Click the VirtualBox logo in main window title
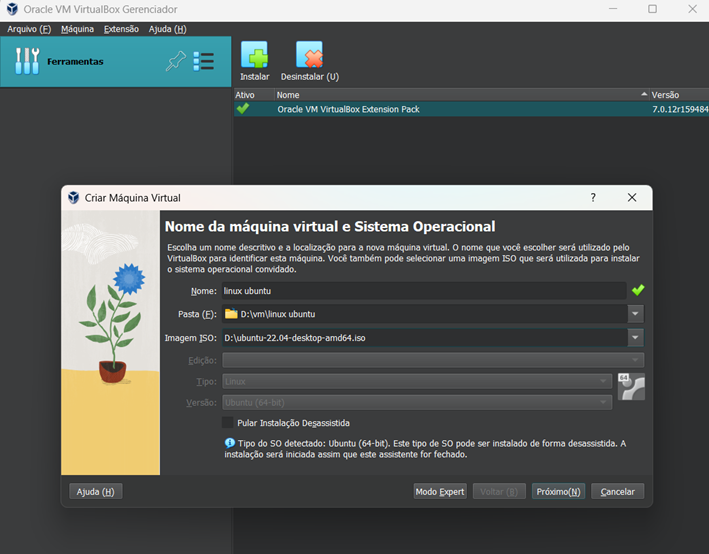The image size is (709, 554). pyautogui.click(x=12, y=9)
